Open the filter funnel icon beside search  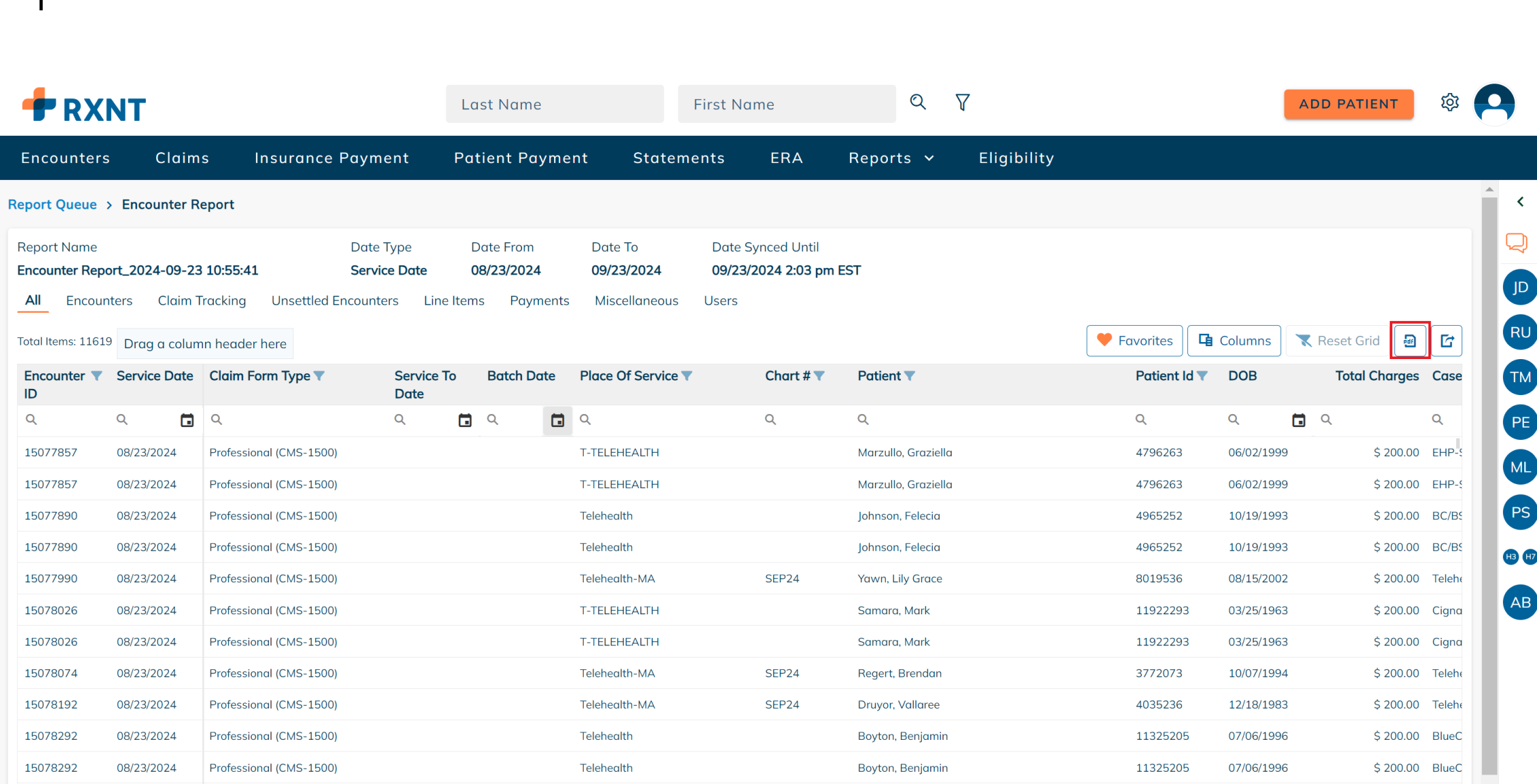(x=962, y=102)
